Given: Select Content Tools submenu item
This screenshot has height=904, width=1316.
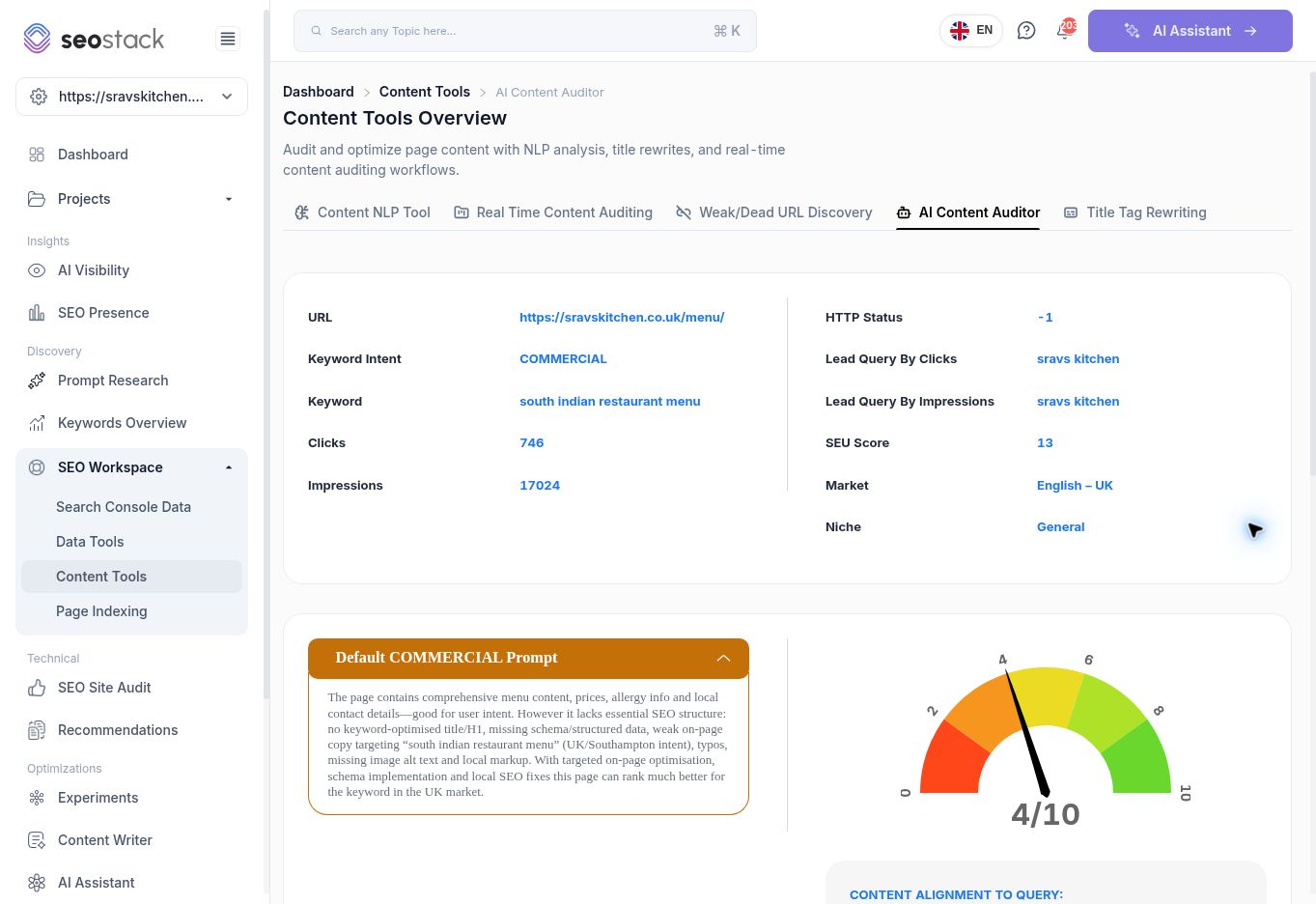Looking at the screenshot, I should point(131,577).
